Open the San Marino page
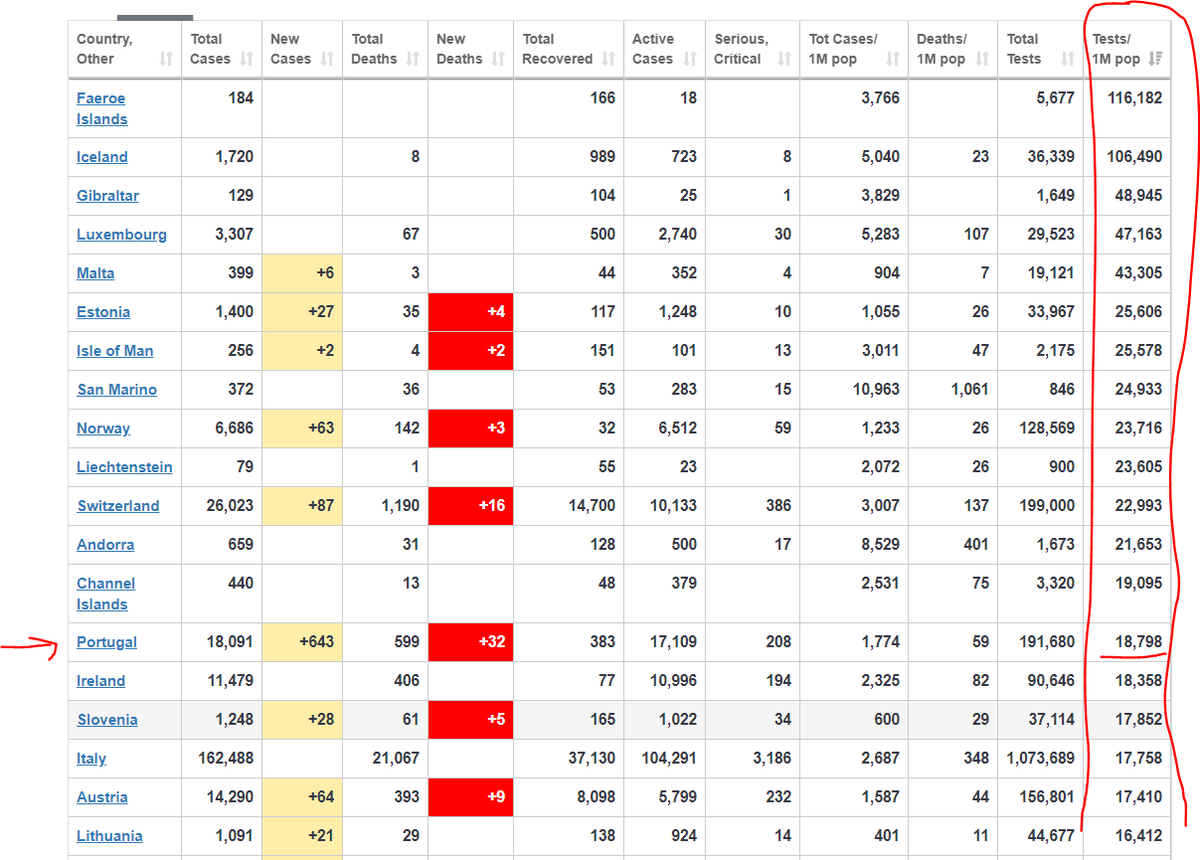This screenshot has height=860, width=1200. (x=116, y=389)
